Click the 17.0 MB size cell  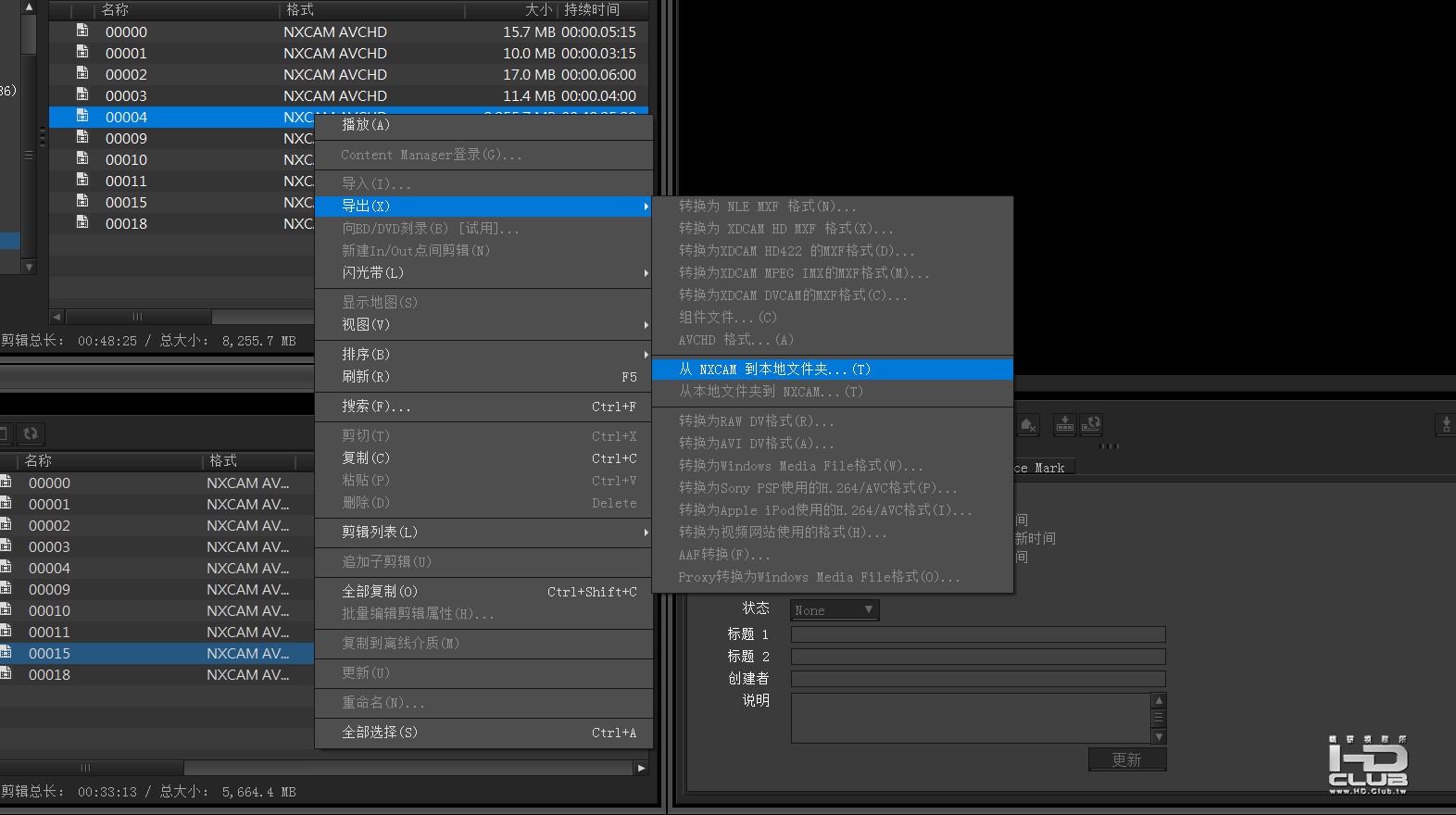(529, 74)
